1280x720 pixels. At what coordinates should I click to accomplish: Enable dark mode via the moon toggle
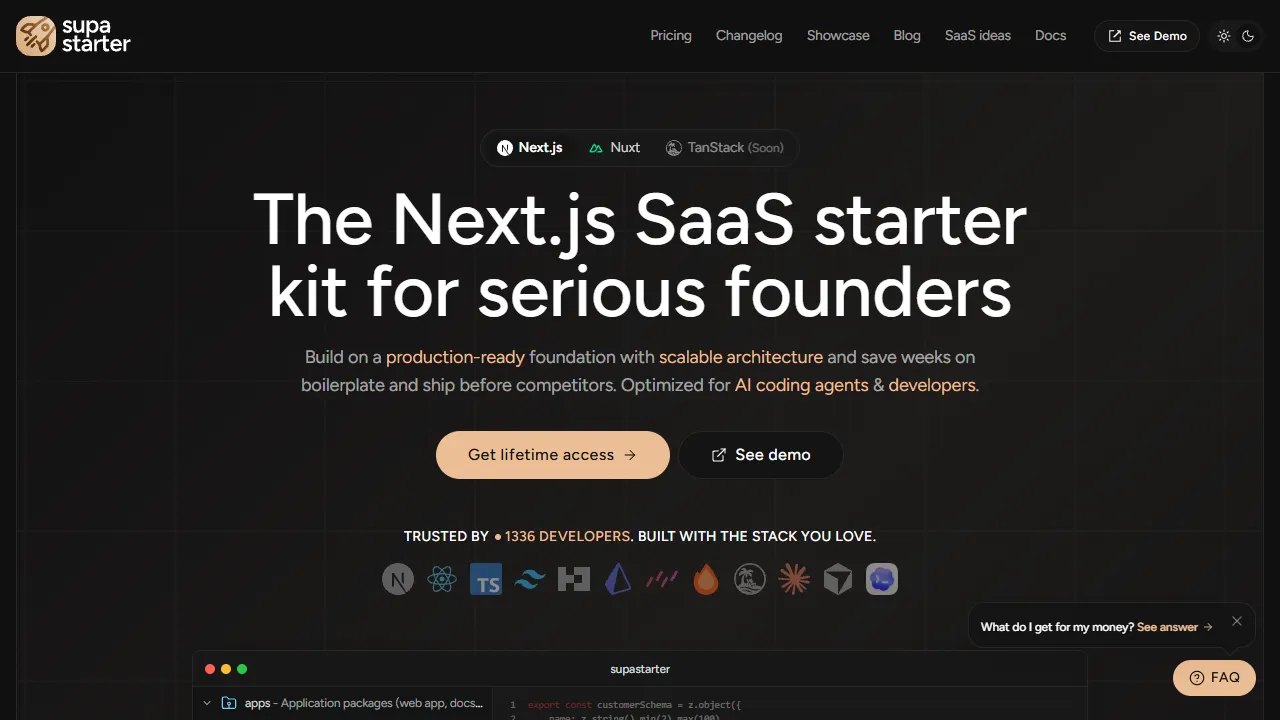pyautogui.click(x=1247, y=35)
